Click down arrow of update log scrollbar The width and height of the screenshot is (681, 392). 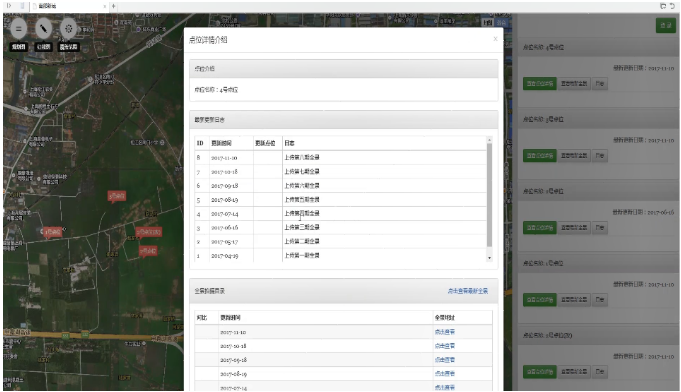pos(489,258)
